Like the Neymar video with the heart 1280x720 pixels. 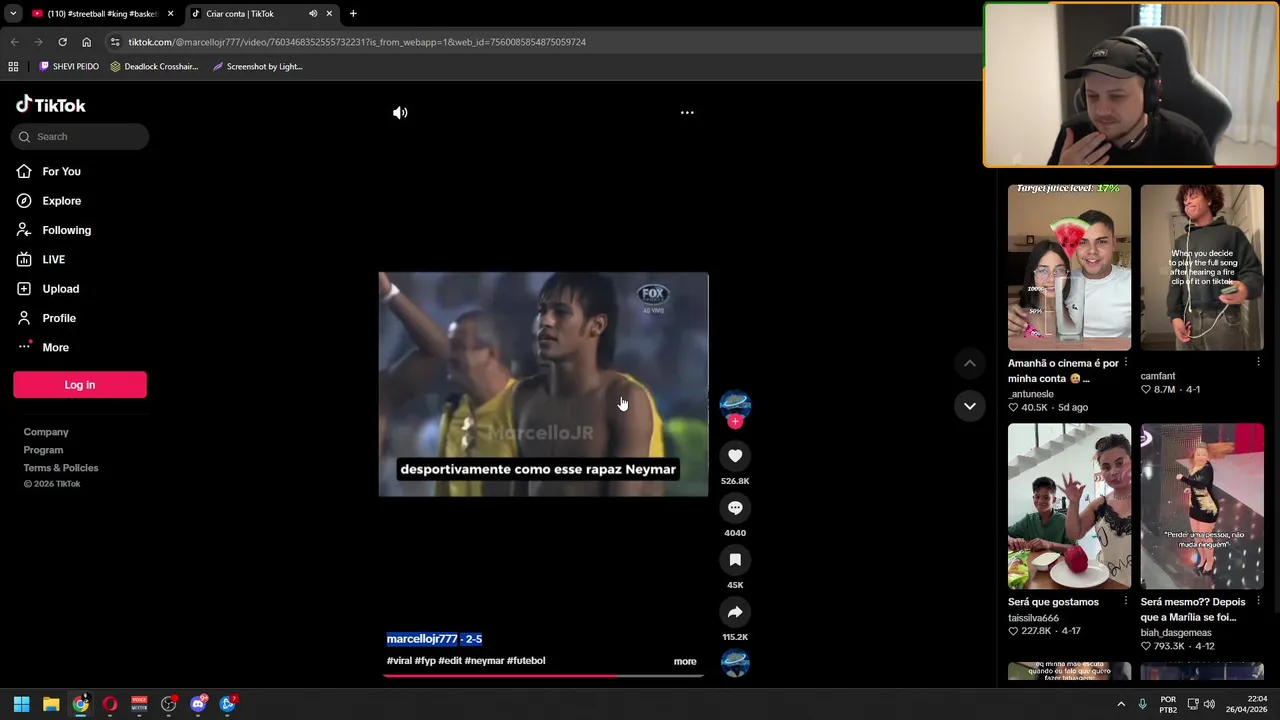[x=735, y=456]
